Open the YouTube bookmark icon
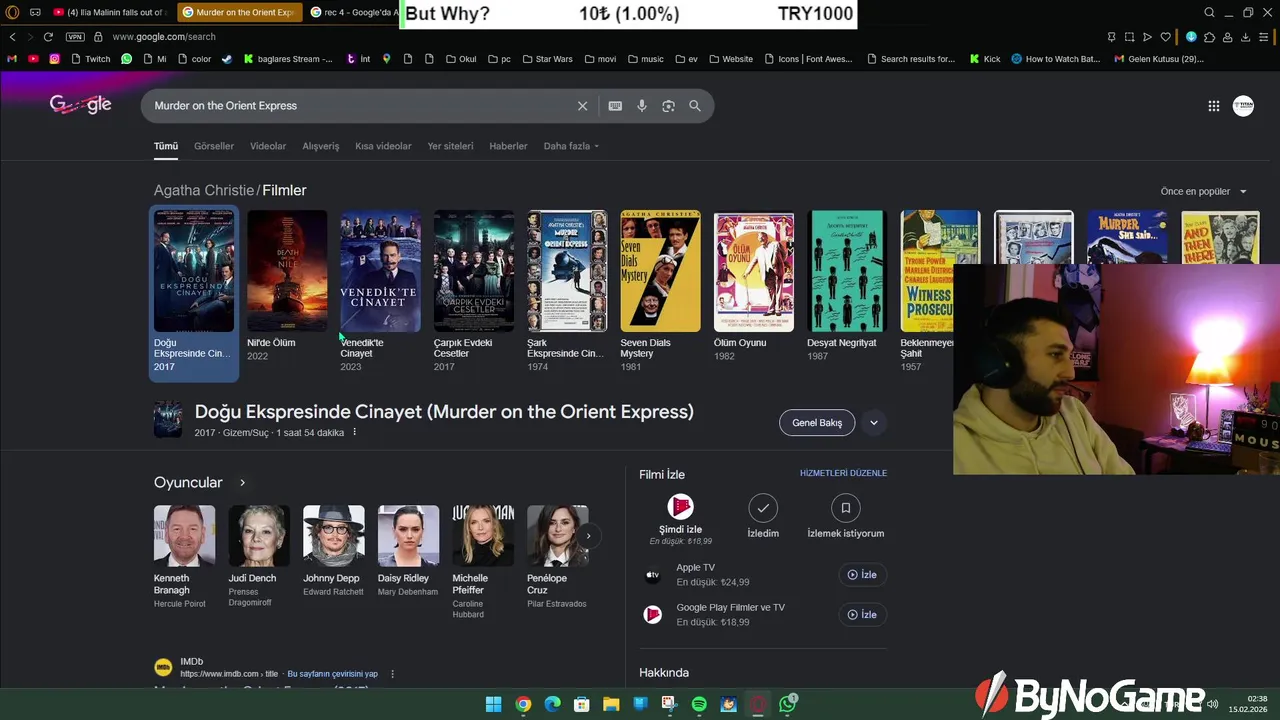The image size is (1280, 720). pyautogui.click(x=33, y=59)
